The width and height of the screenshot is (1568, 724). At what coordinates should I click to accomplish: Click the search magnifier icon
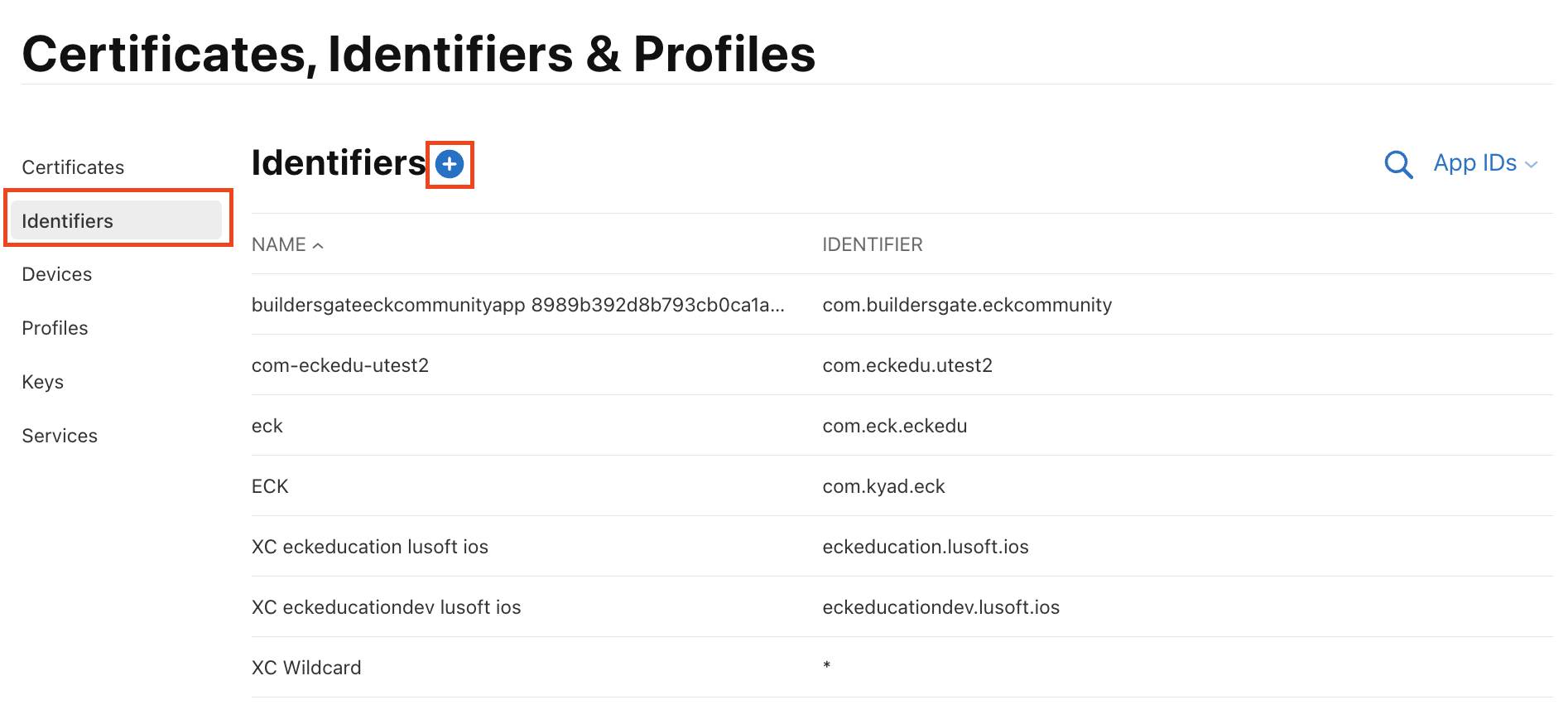tap(1398, 164)
